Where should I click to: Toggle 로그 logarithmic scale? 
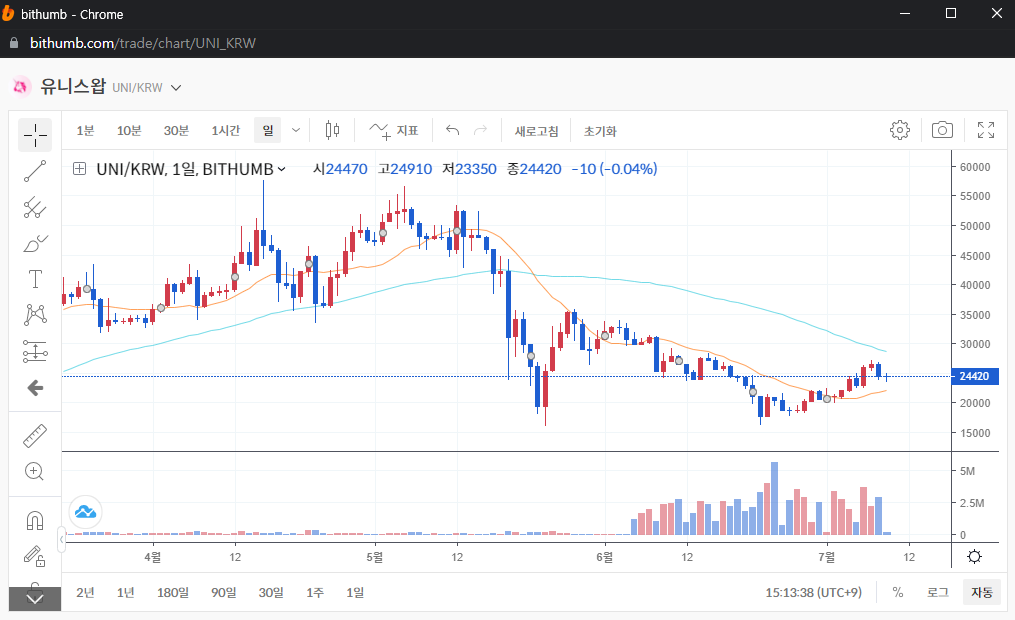[938, 593]
